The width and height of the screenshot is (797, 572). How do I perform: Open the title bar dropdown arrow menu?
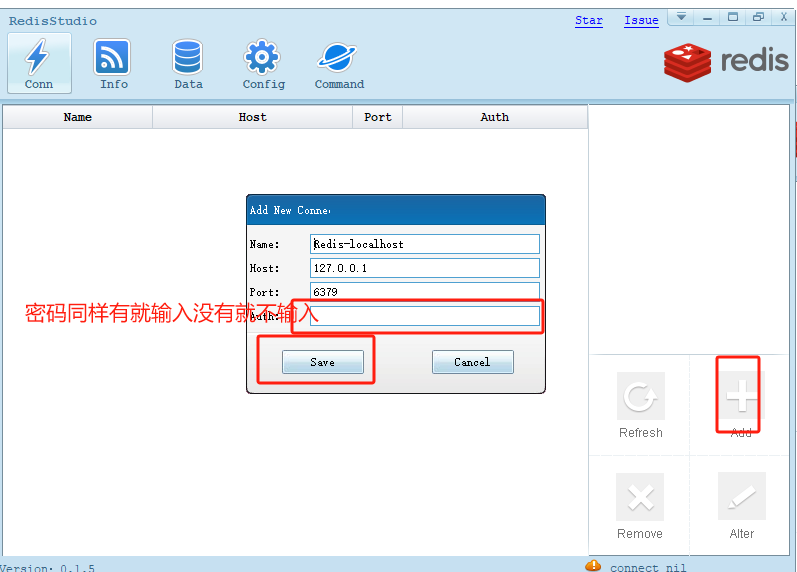coord(682,17)
